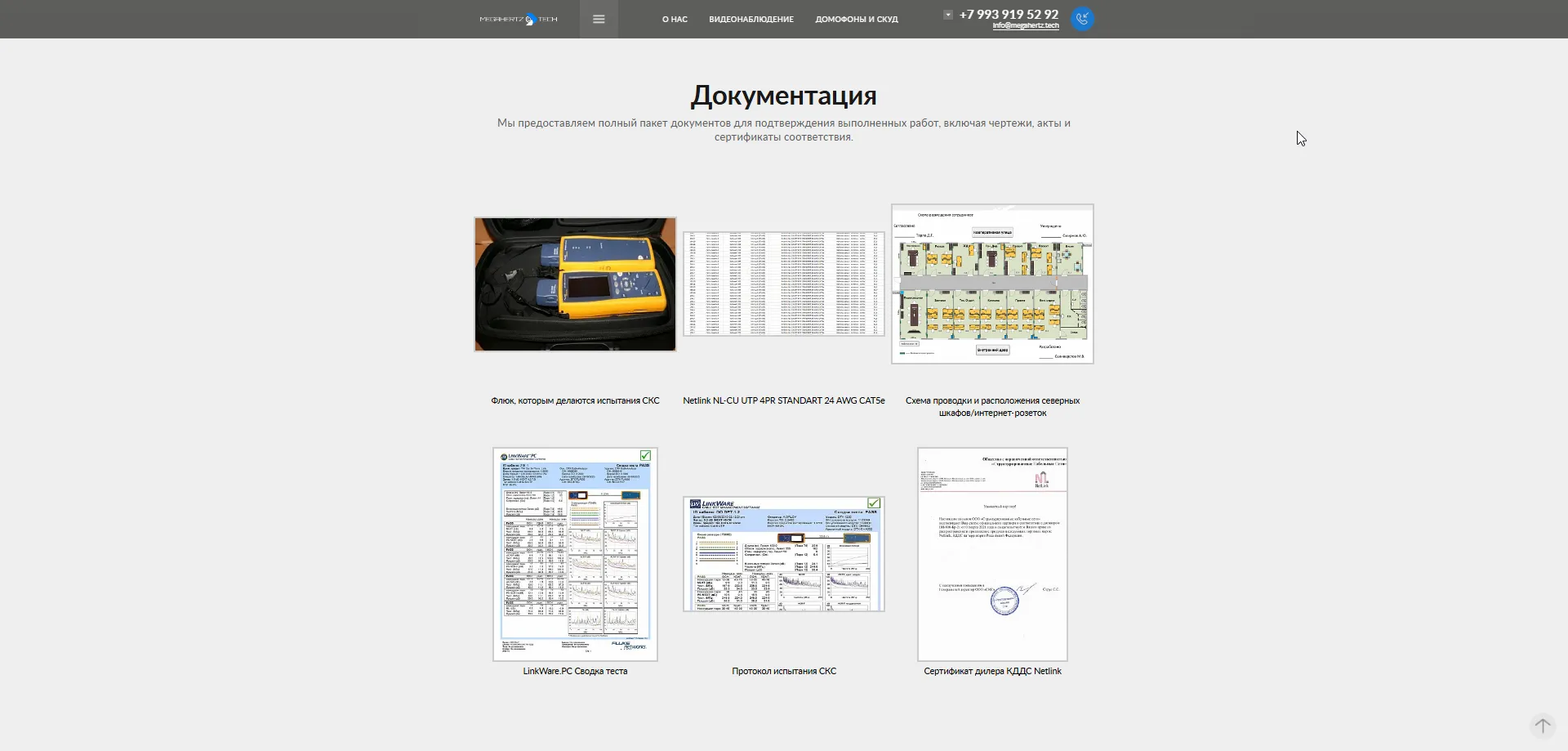Image resolution: width=1568 pixels, height=751 pixels.
Task: Open the О НАС menu item
Action: (675, 20)
